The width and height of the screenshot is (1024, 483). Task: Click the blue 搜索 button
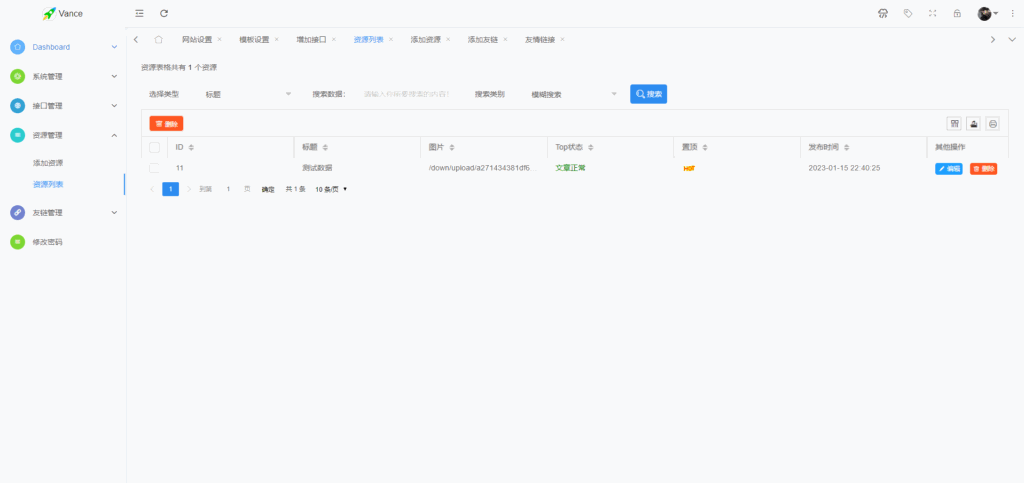[648, 94]
